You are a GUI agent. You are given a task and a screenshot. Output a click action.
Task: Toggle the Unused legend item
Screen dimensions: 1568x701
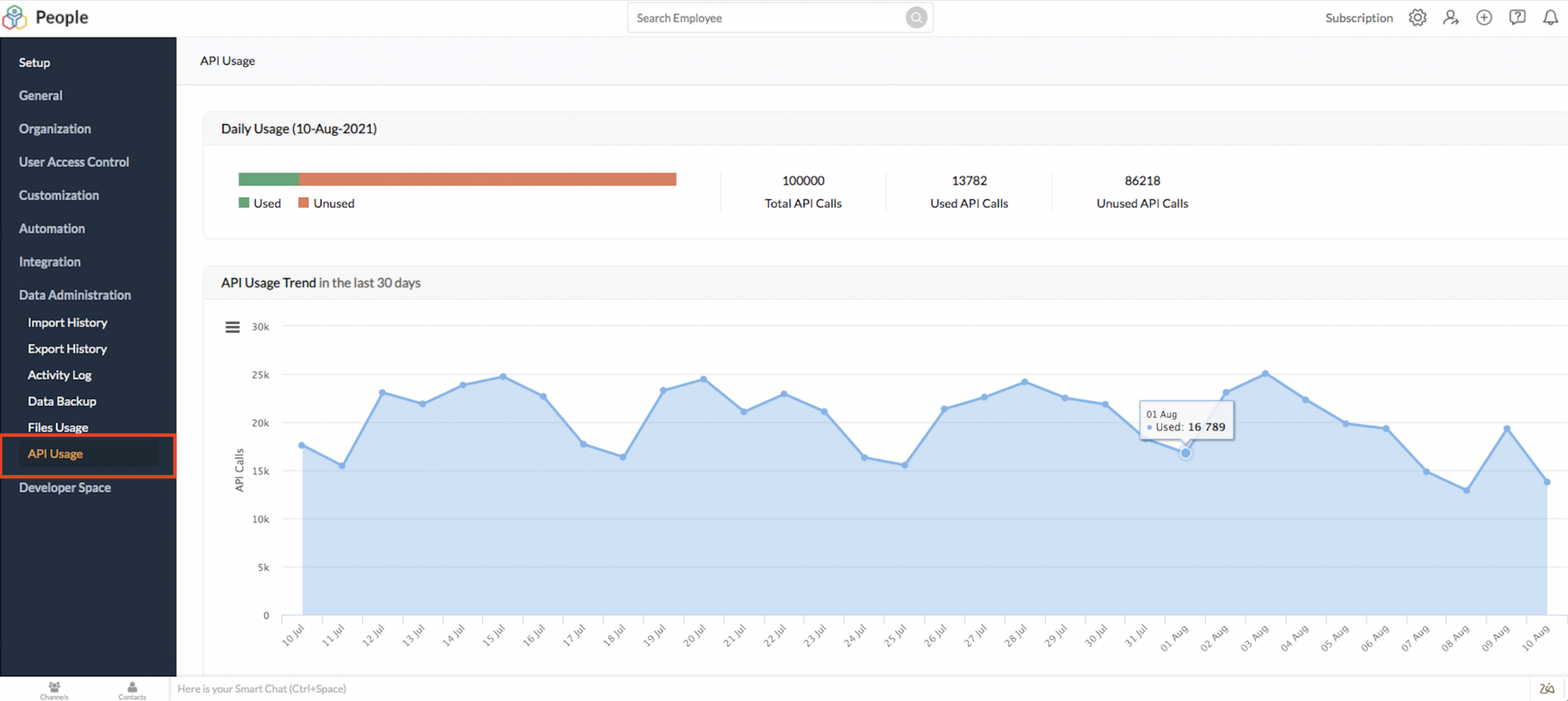tap(326, 203)
